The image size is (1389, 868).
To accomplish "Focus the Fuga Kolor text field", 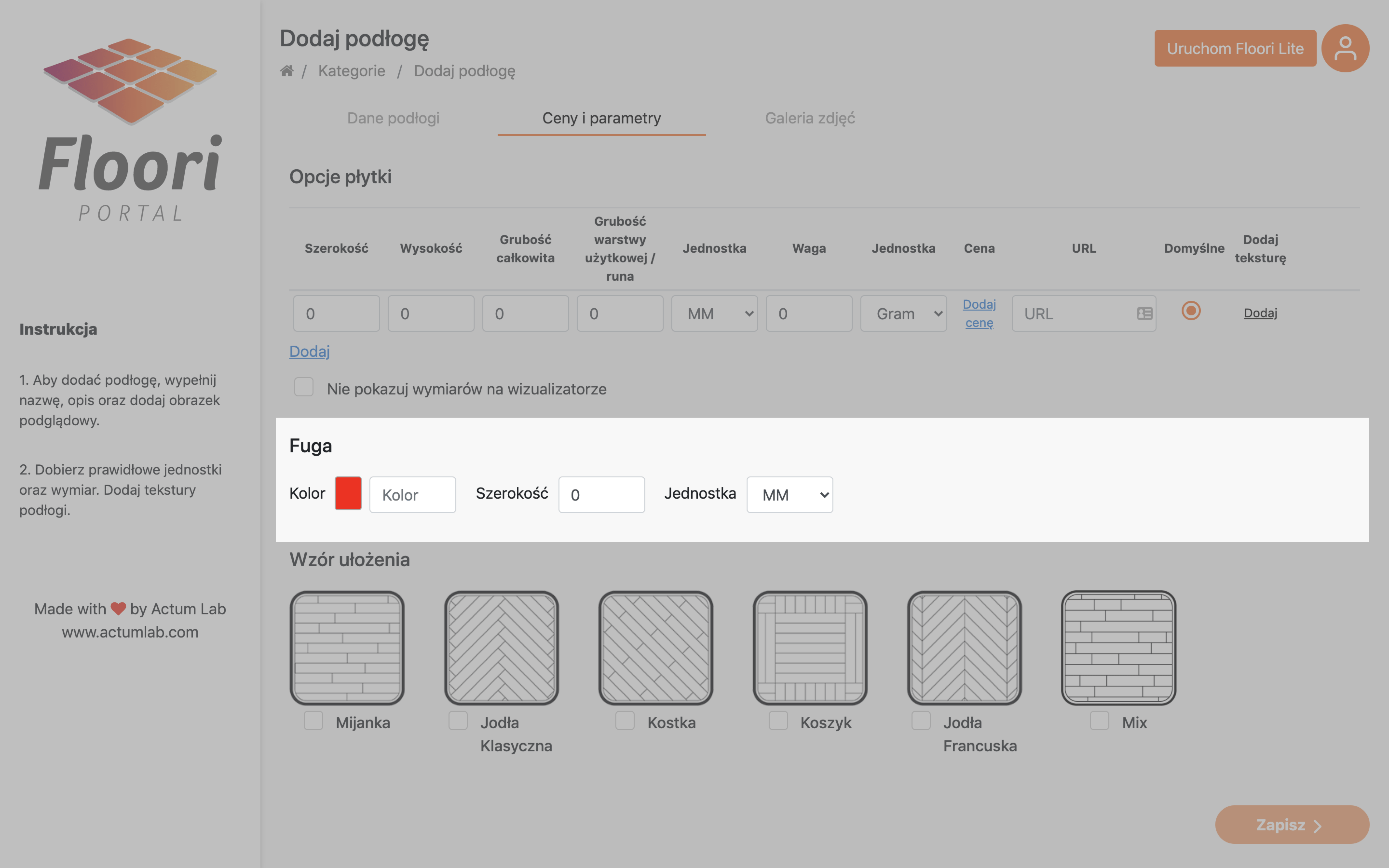I will [413, 494].
